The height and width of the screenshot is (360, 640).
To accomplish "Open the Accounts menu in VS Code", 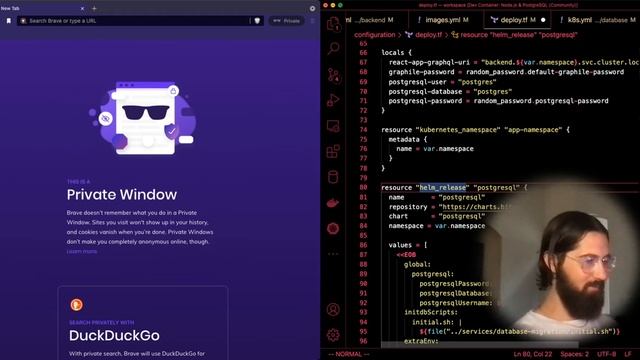I will [333, 309].
